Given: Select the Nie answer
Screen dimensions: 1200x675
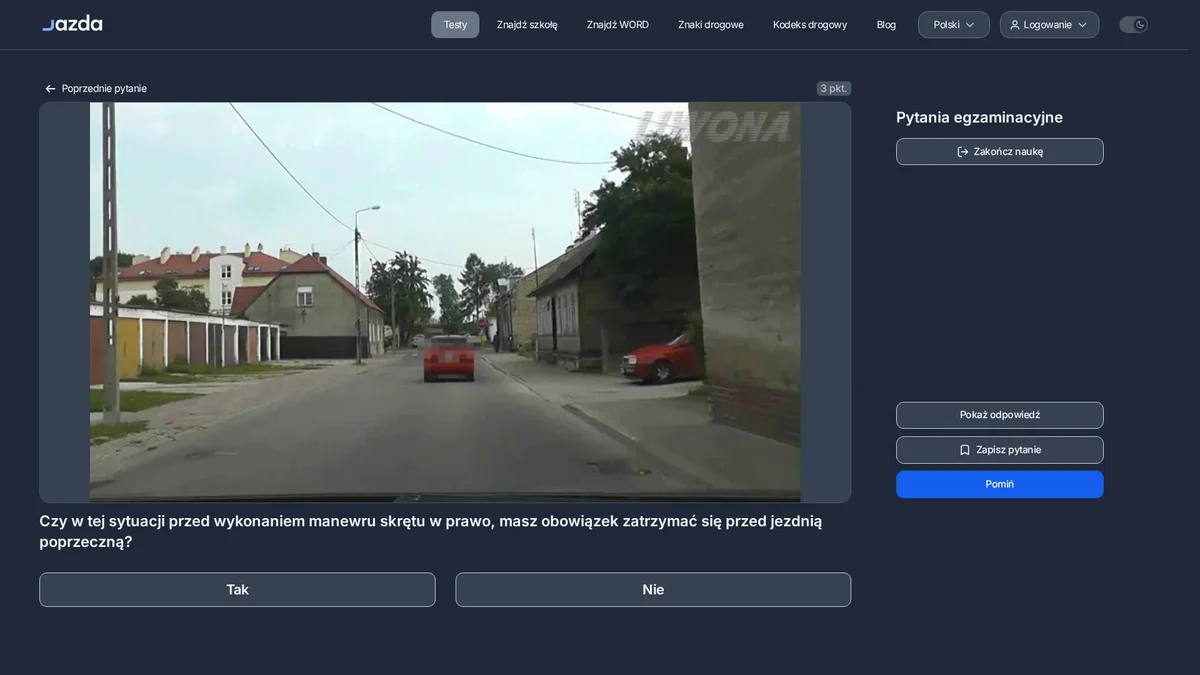Looking at the screenshot, I should click(653, 590).
